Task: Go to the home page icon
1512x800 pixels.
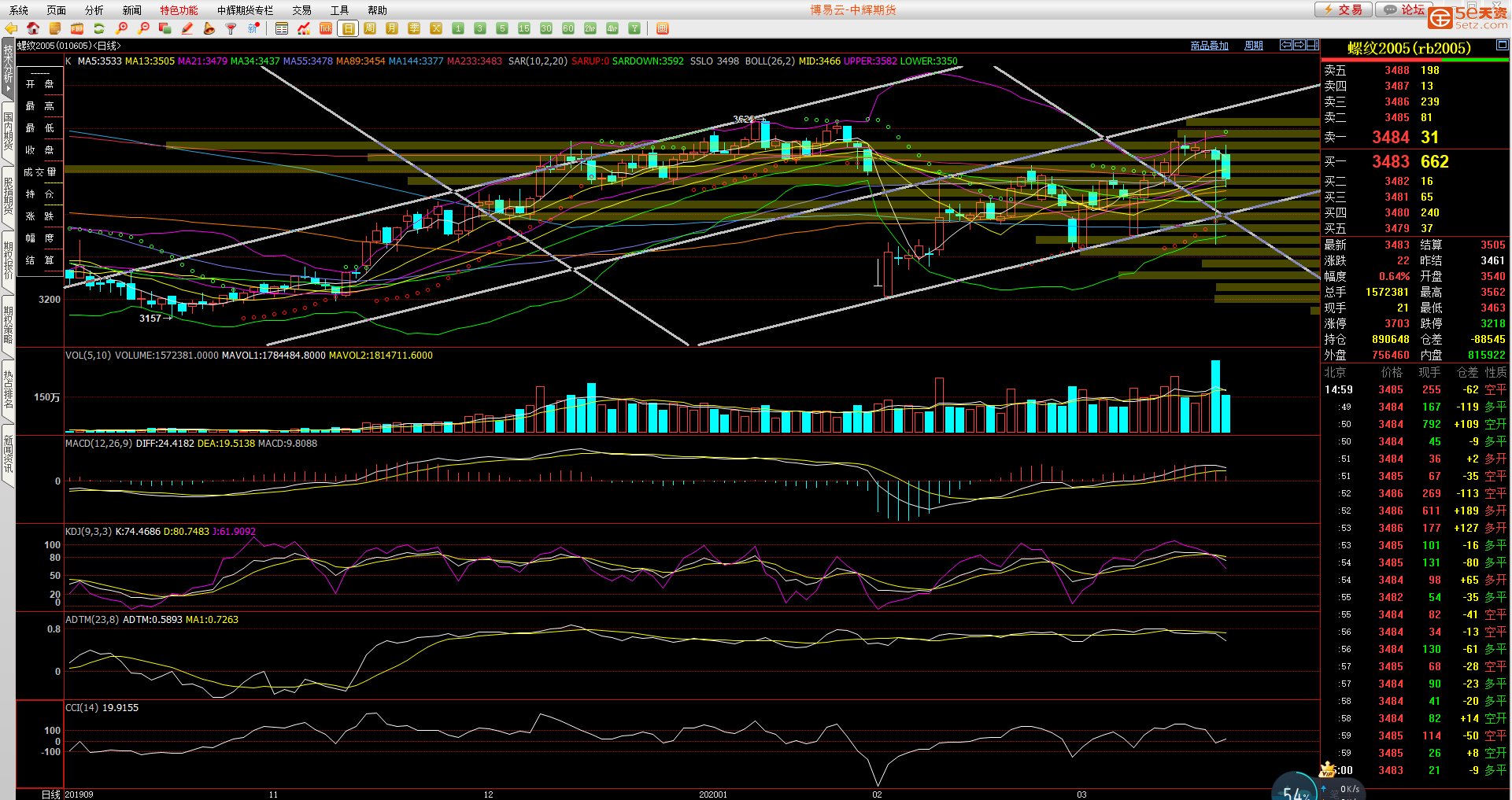Action: 33,28
